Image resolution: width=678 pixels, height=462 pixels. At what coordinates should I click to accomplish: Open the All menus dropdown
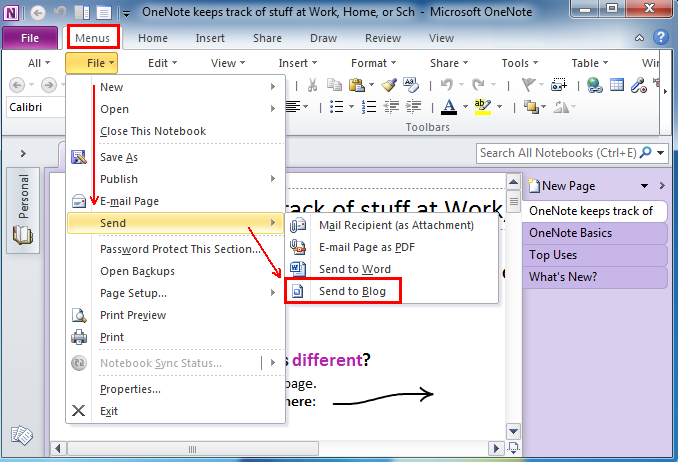pos(38,63)
